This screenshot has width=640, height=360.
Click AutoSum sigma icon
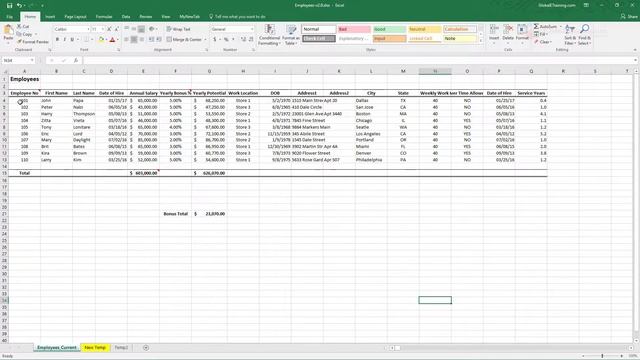(536, 27)
